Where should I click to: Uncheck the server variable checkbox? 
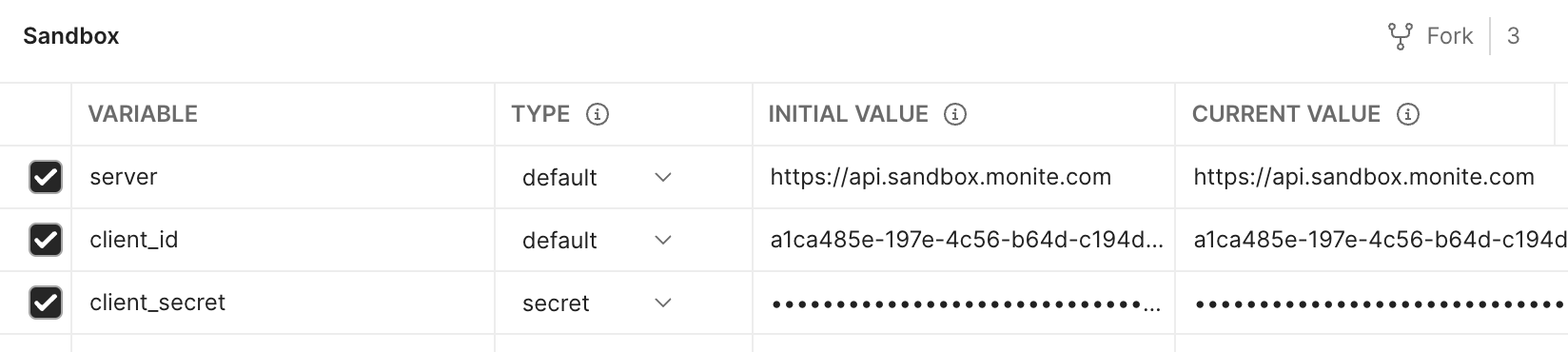coord(46,177)
